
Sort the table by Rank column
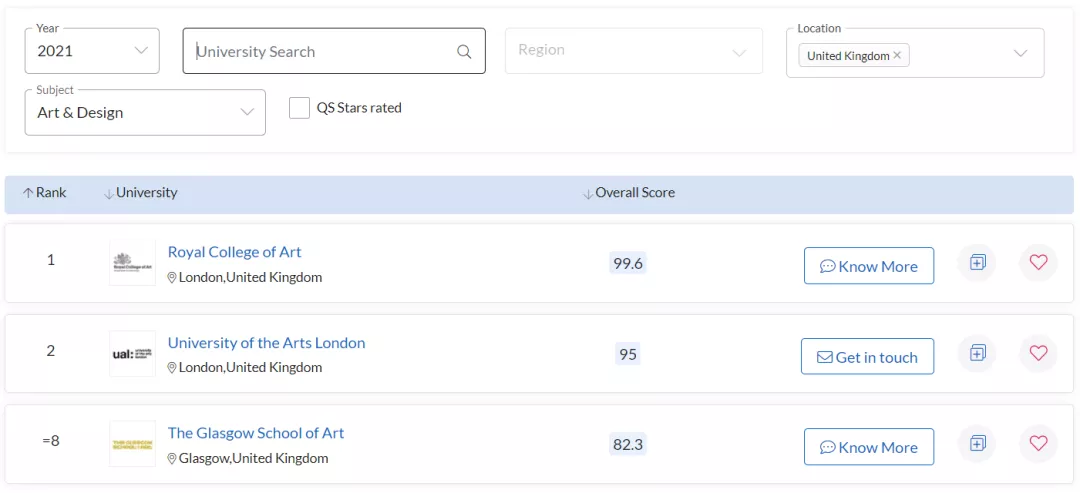point(45,193)
